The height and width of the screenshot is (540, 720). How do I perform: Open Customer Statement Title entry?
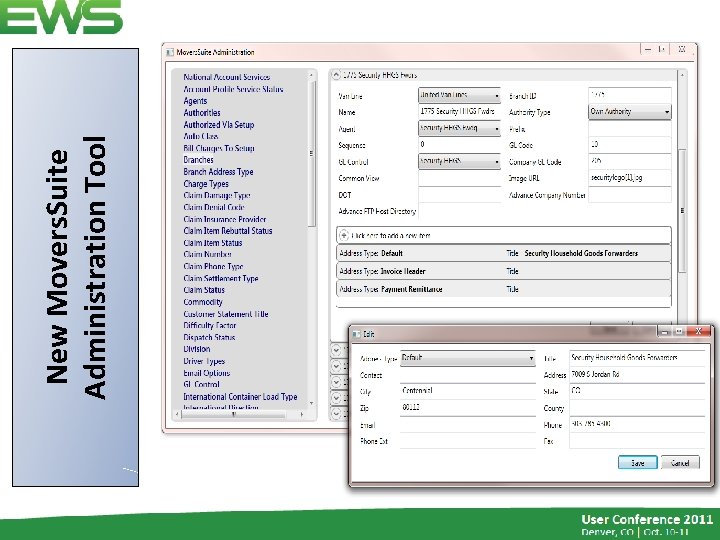(226, 314)
